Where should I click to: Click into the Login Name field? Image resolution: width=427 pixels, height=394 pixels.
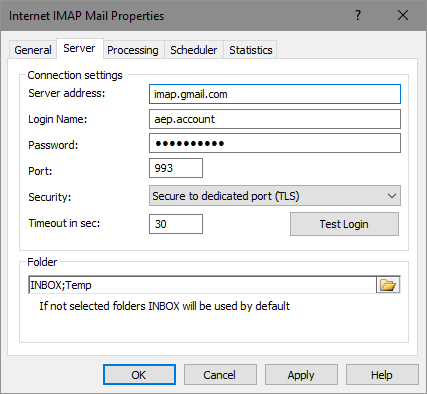[x=275, y=119]
